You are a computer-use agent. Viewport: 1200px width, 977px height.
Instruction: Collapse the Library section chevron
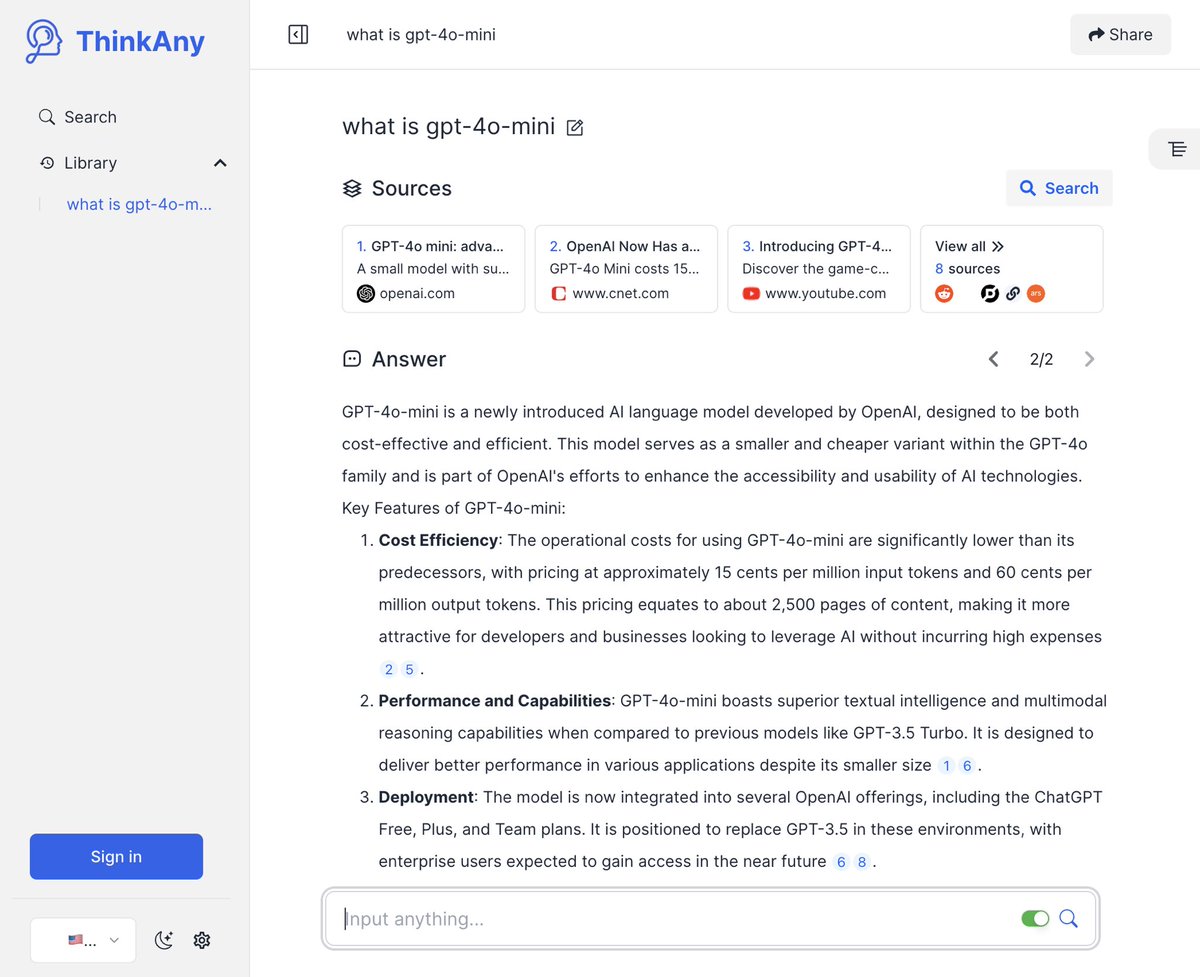click(220, 163)
